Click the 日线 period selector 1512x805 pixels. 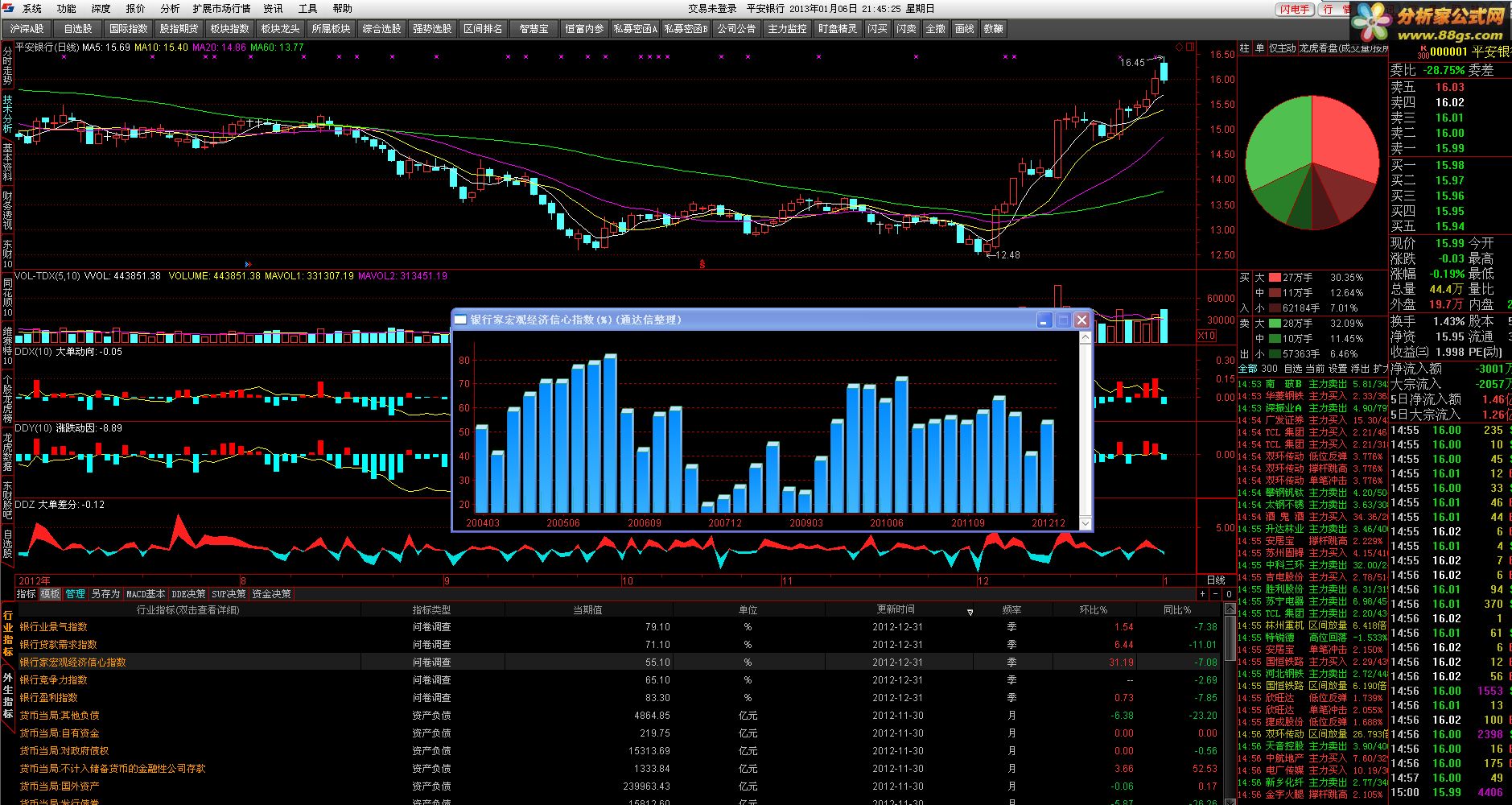1216,580
